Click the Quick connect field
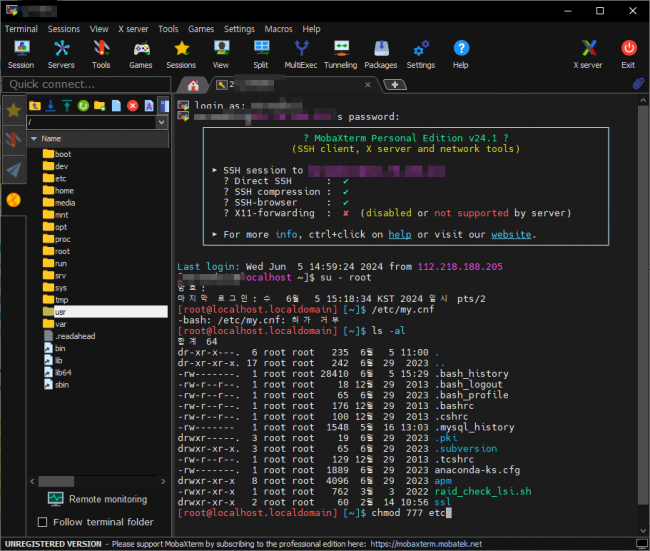 (87, 84)
